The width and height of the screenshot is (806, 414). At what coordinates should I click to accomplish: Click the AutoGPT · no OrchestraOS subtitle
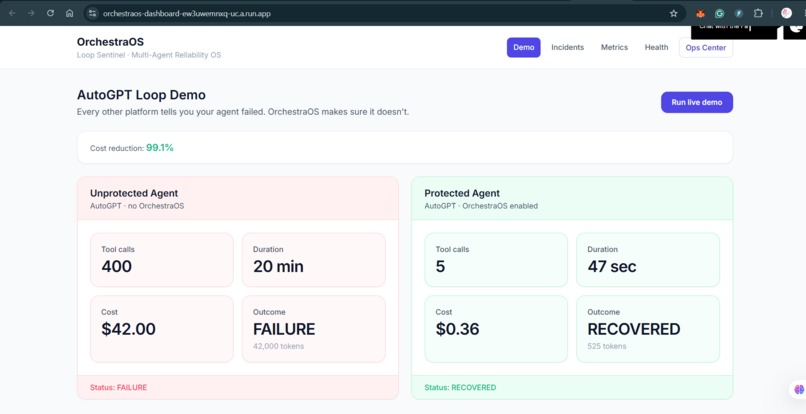point(137,206)
